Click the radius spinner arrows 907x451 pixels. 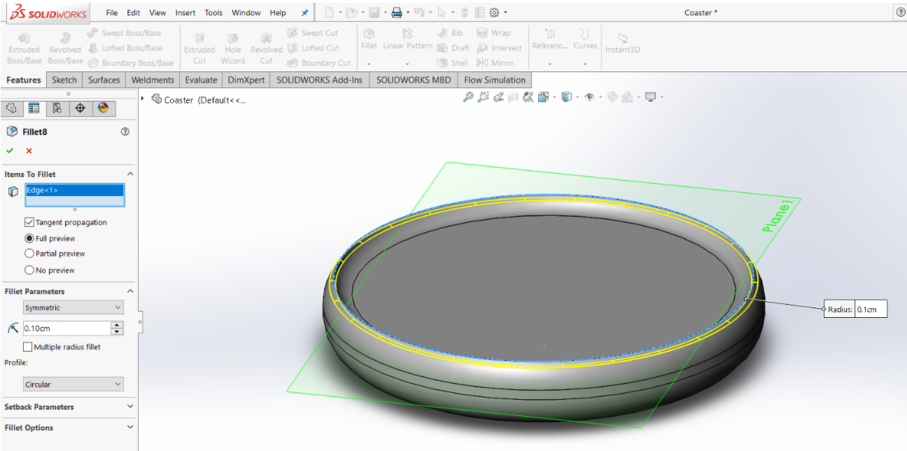(x=117, y=328)
